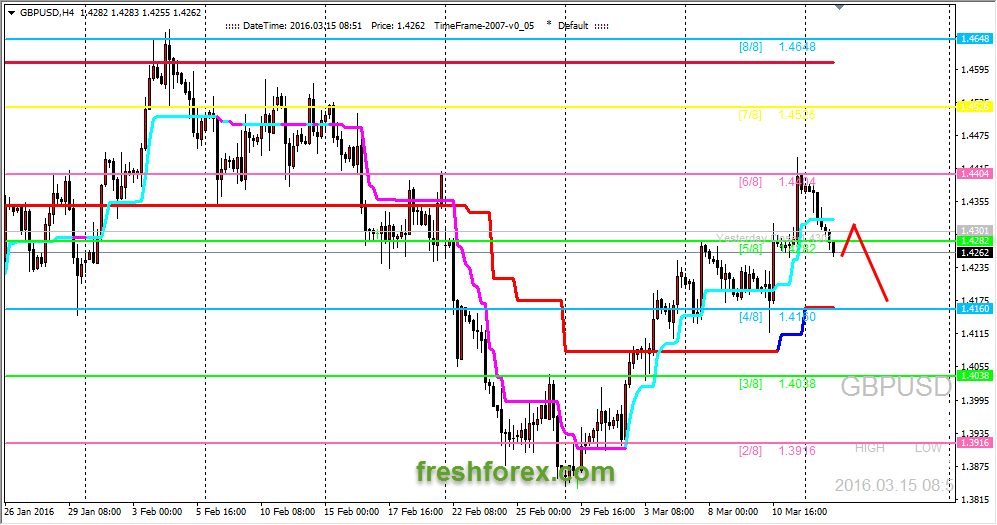The image size is (997, 525).
Task: Click the '29 Feb 16:00' time axis label
Action: pyautogui.click(x=608, y=512)
